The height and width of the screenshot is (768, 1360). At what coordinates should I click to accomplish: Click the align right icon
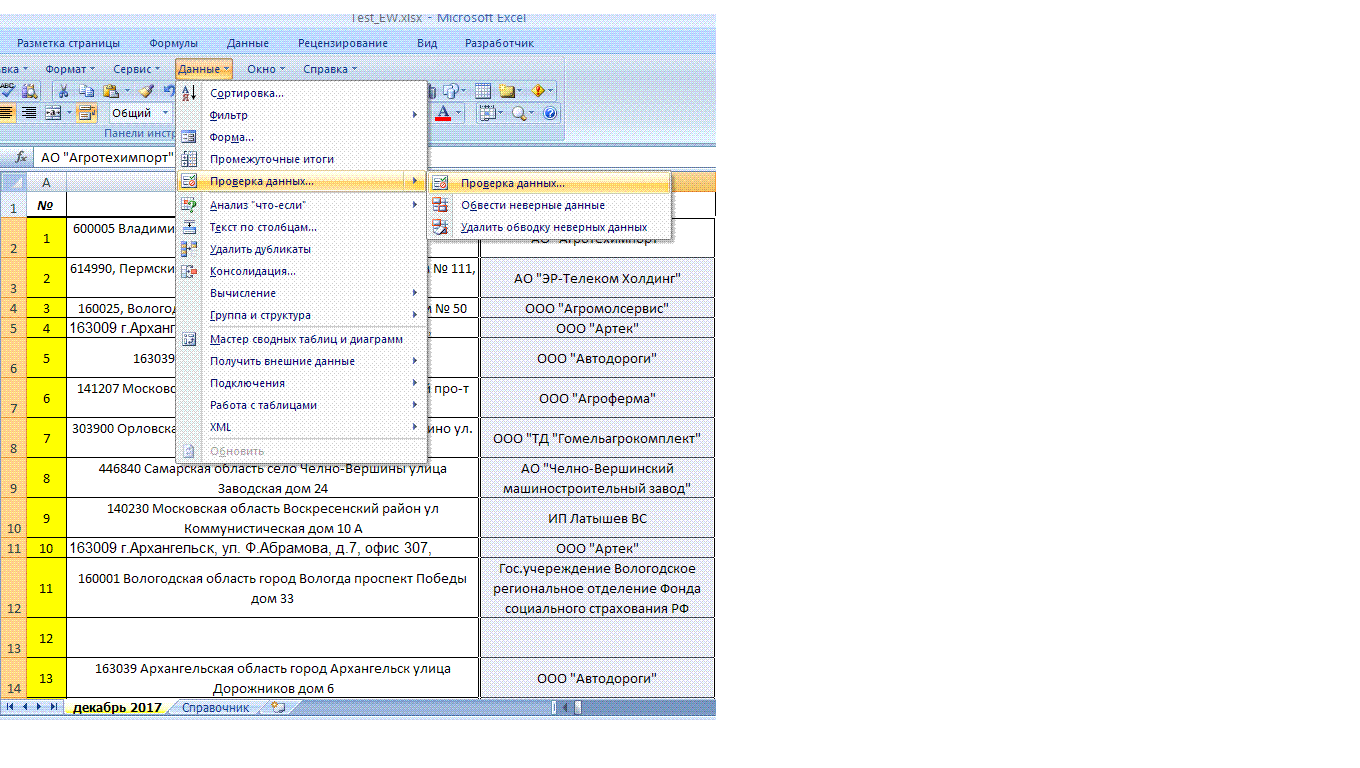pos(29,113)
